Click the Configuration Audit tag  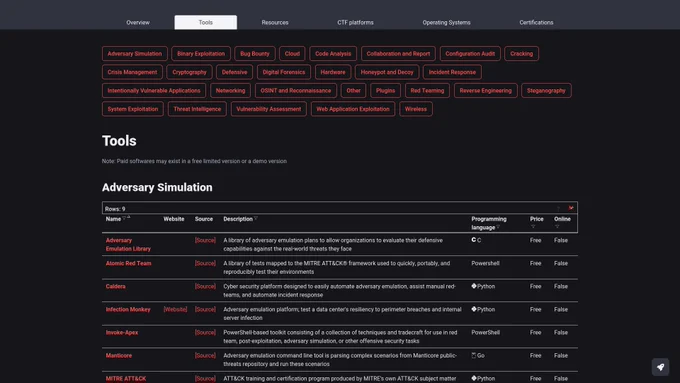point(470,54)
